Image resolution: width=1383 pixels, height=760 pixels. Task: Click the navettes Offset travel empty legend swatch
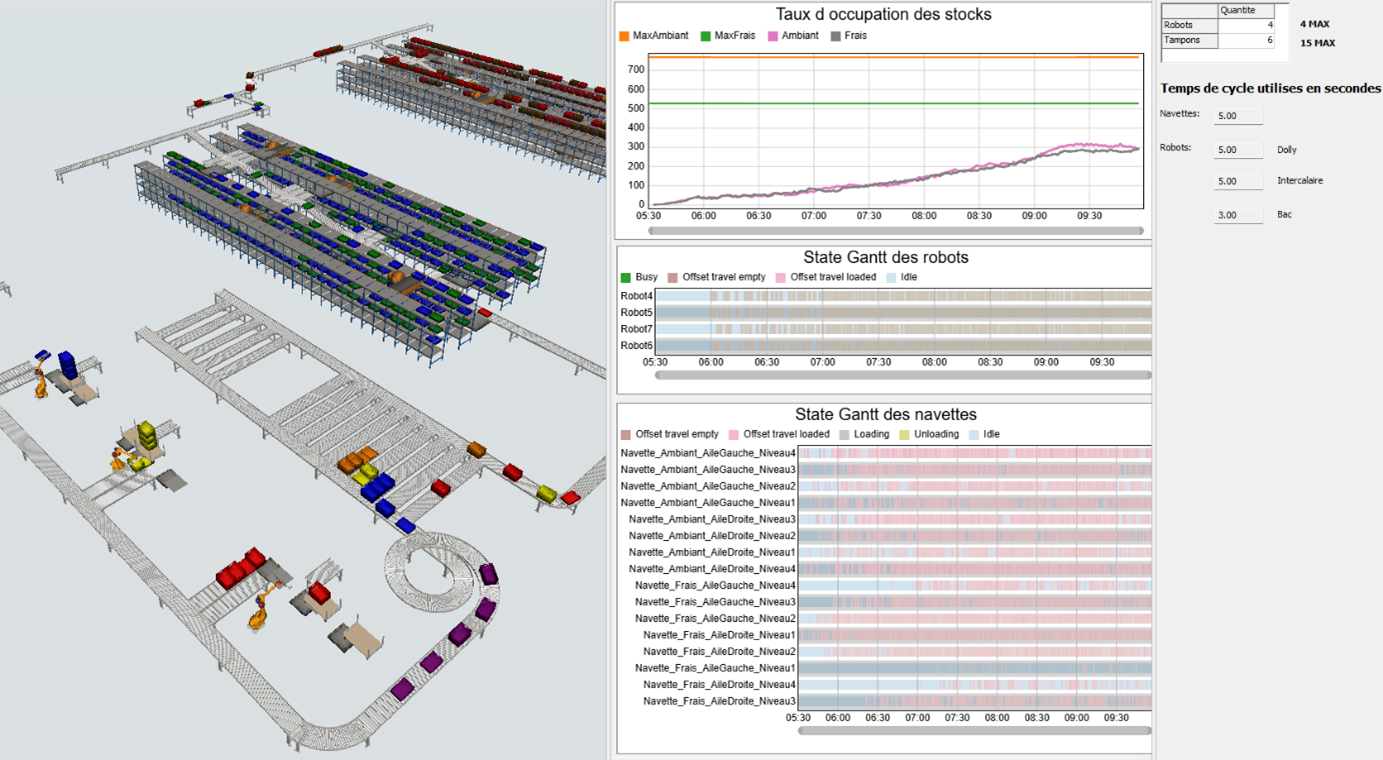pos(626,435)
